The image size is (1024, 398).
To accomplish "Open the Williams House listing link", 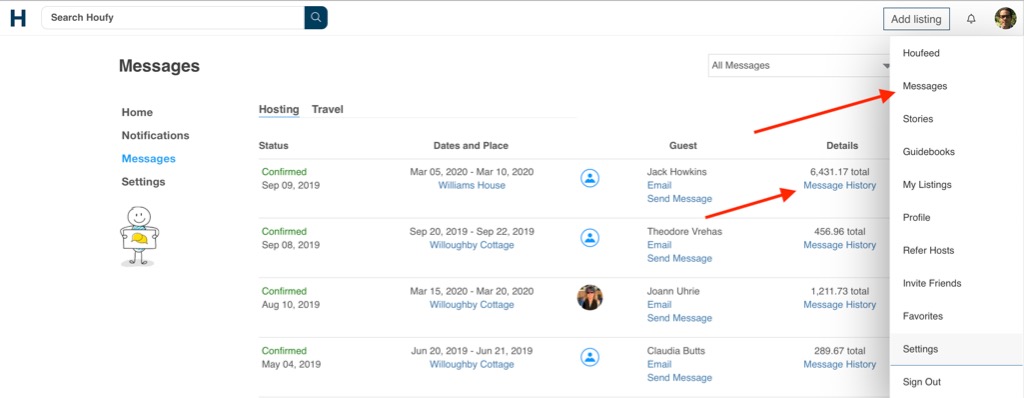I will (x=472, y=185).
